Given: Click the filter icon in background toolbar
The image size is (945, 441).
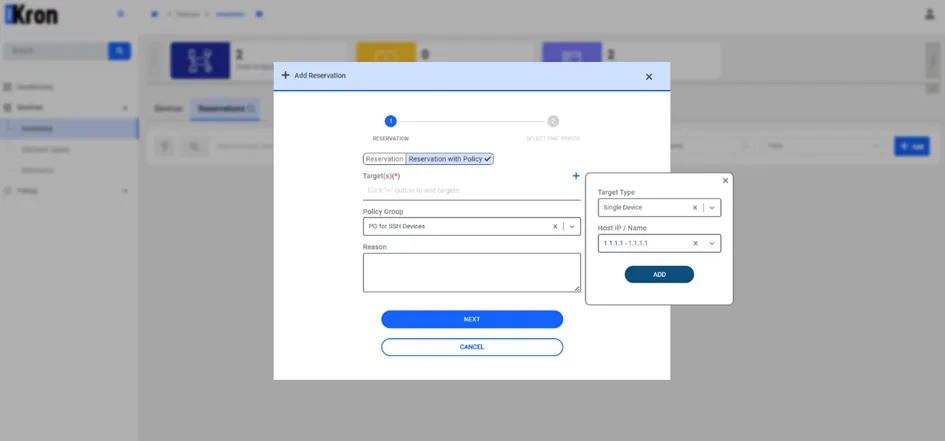Looking at the screenshot, I should tap(166, 146).
